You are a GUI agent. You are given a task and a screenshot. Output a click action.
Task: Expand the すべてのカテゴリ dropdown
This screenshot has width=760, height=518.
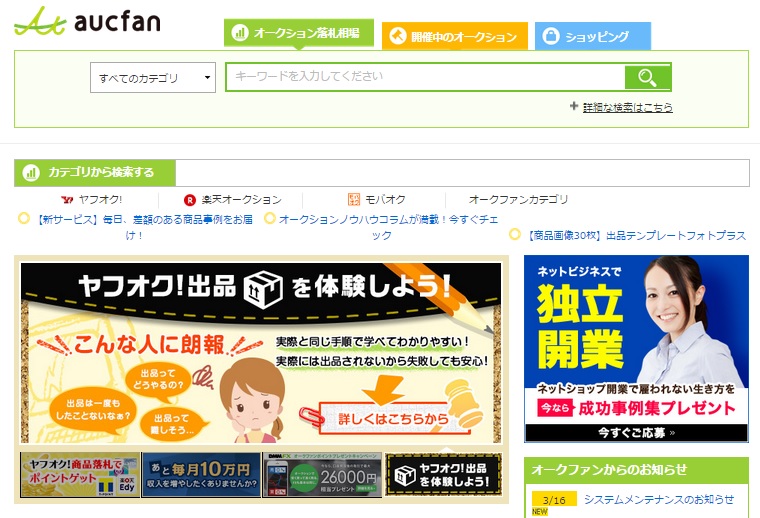click(x=153, y=78)
